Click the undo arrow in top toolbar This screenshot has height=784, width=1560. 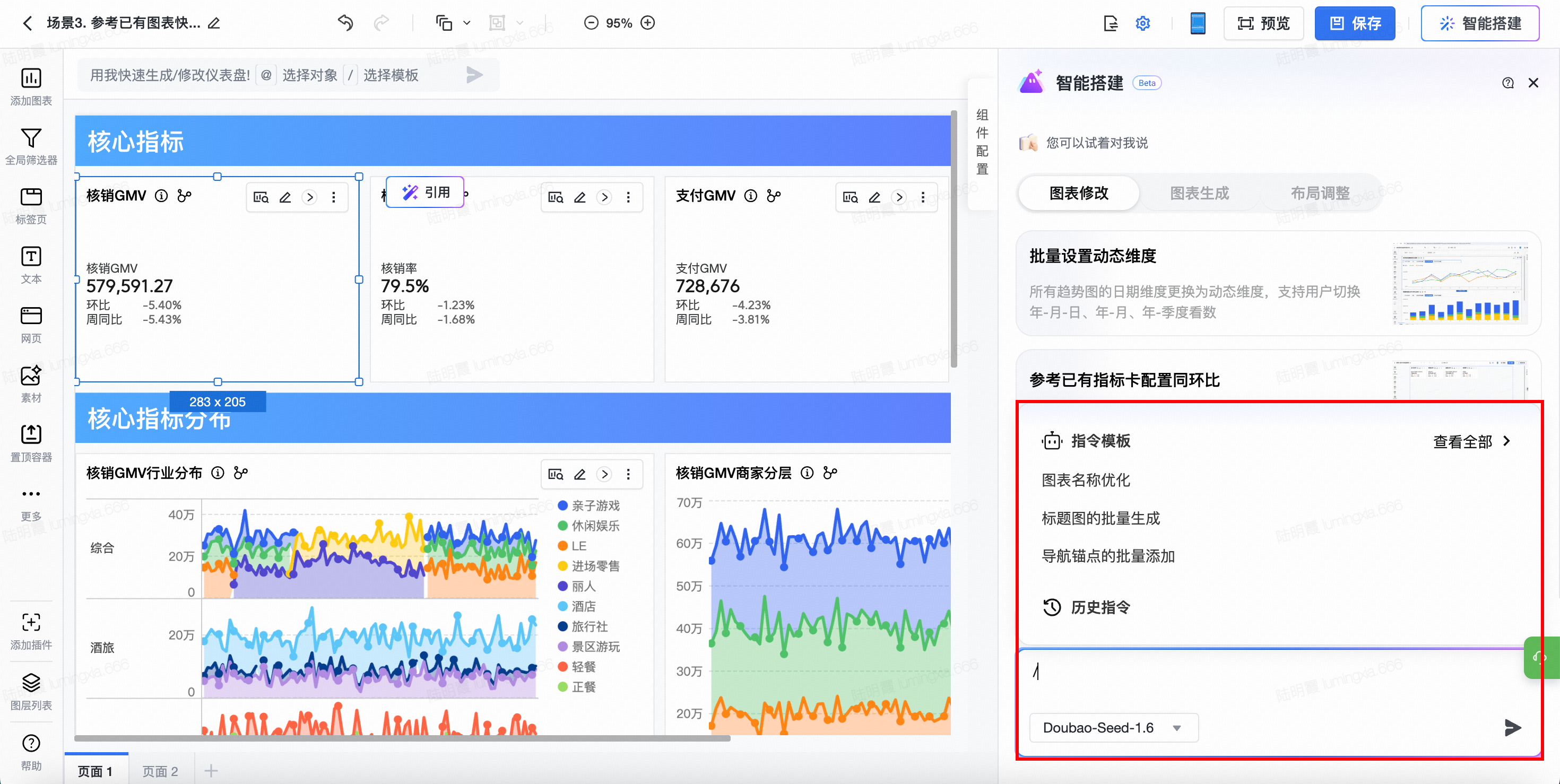click(x=345, y=23)
